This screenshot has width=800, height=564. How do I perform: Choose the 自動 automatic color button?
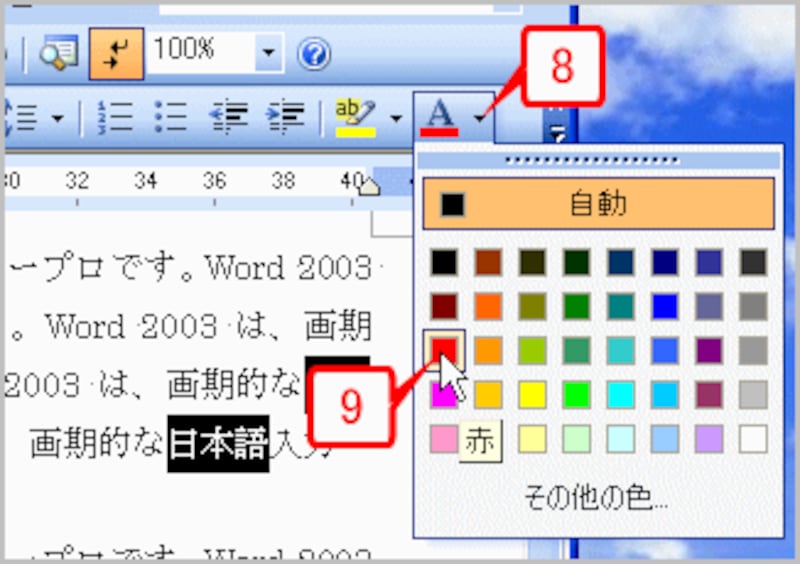pos(598,203)
